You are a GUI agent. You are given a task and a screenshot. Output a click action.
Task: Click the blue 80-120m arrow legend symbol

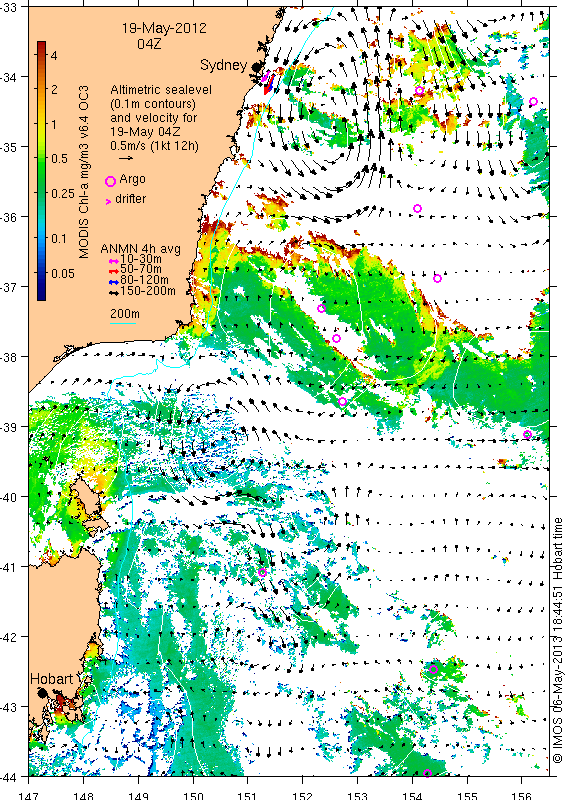(114, 282)
